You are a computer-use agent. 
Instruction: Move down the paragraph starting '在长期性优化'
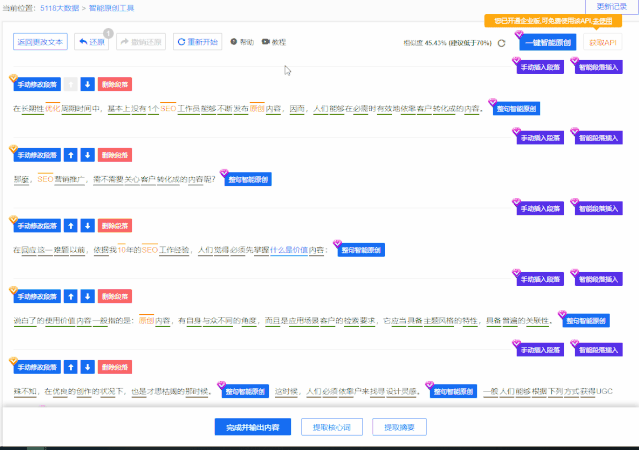(88, 84)
